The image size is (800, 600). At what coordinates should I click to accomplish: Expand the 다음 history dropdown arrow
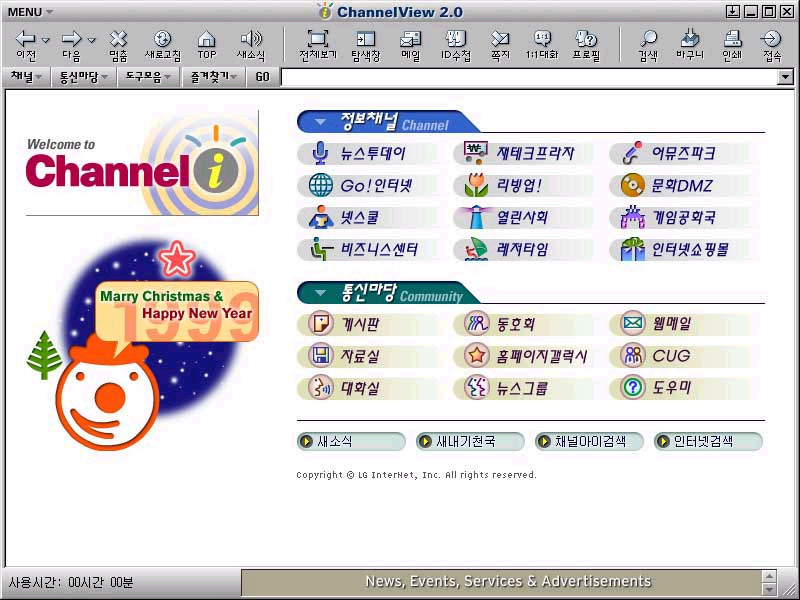coord(91,40)
